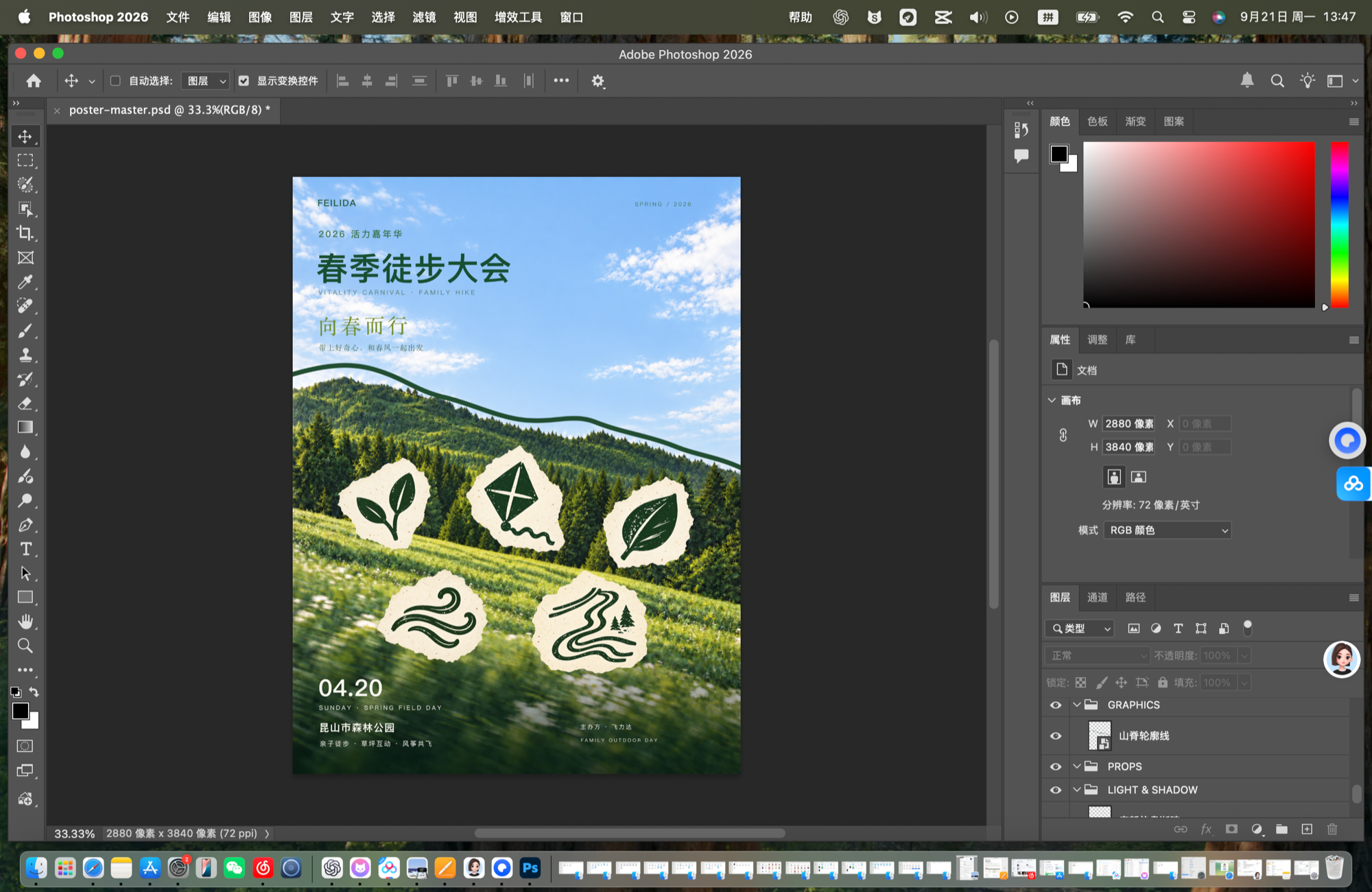Click the add layer mask icon

pos(1231,829)
